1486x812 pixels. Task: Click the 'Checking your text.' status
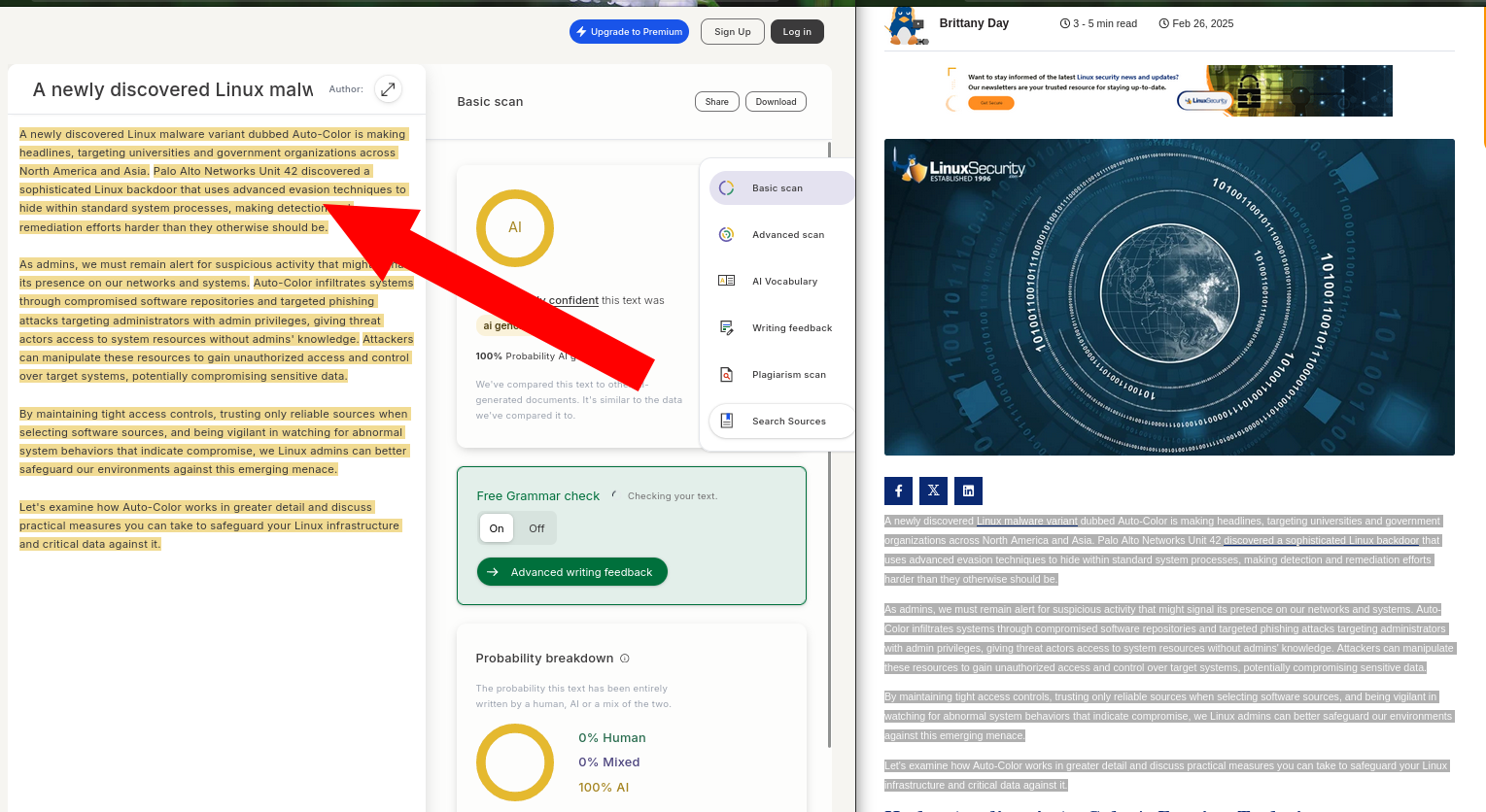(673, 496)
